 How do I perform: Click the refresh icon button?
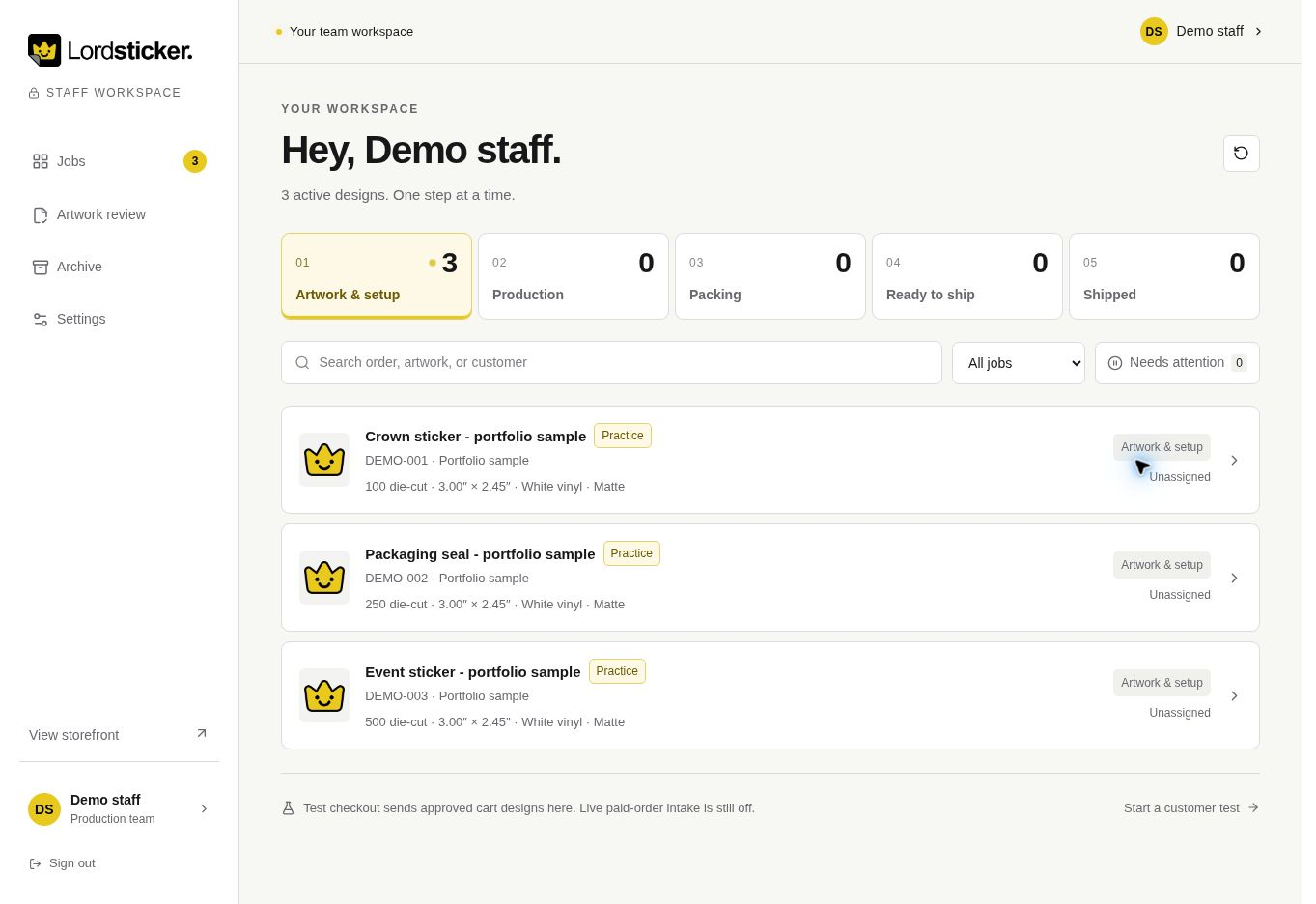(1242, 154)
